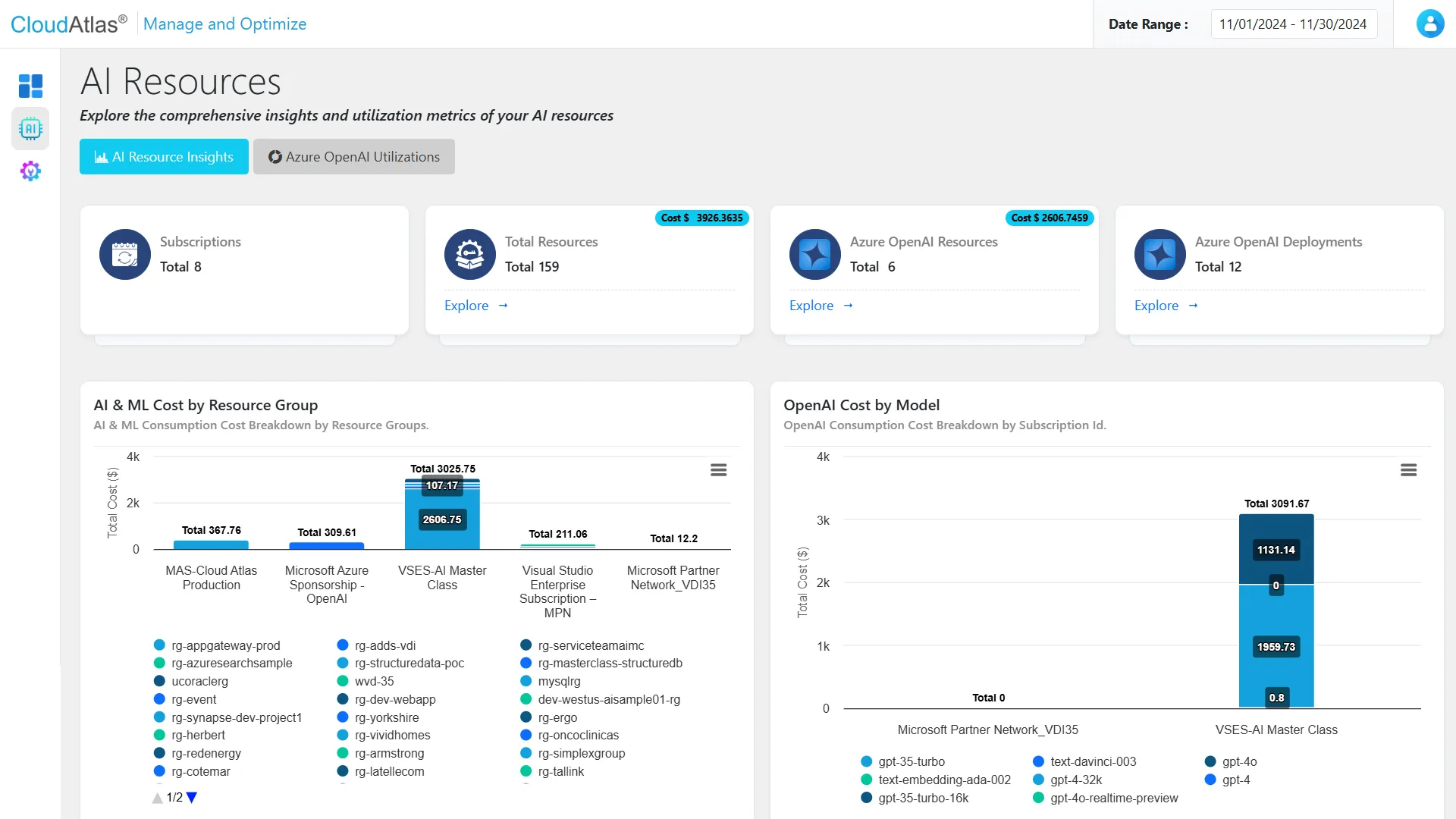Open resource group chart hamburger menu
This screenshot has width=1456, height=819.
point(718,470)
